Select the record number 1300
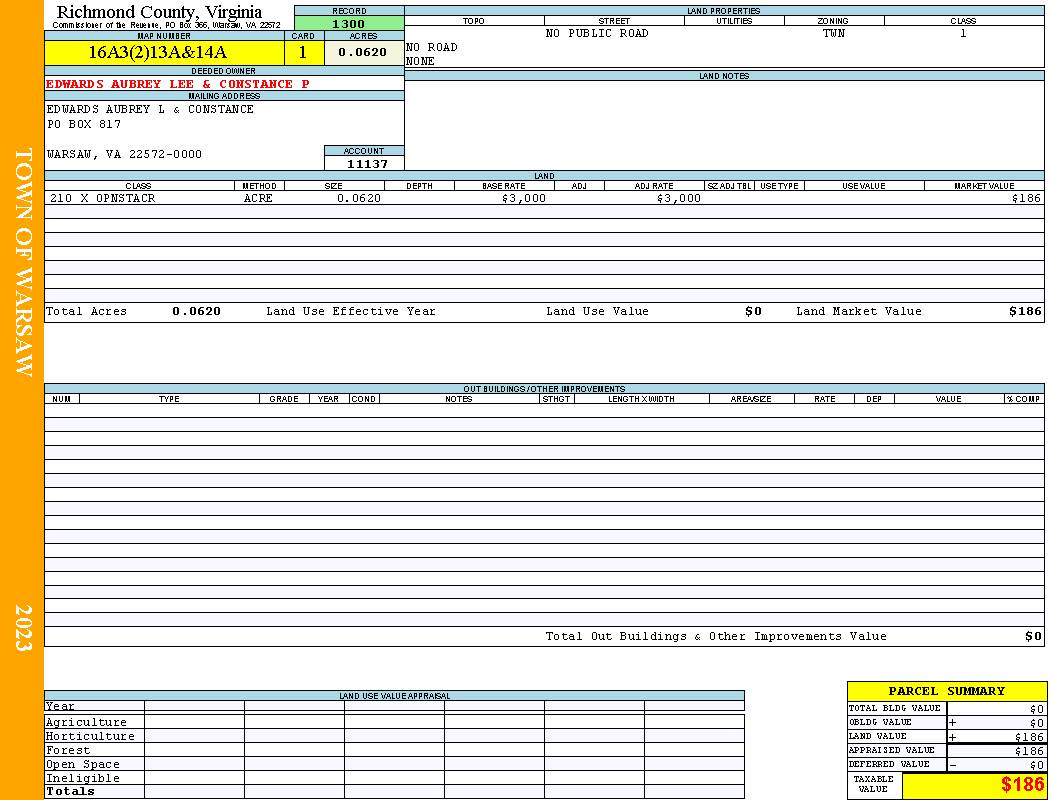1050x800 pixels. click(349, 23)
